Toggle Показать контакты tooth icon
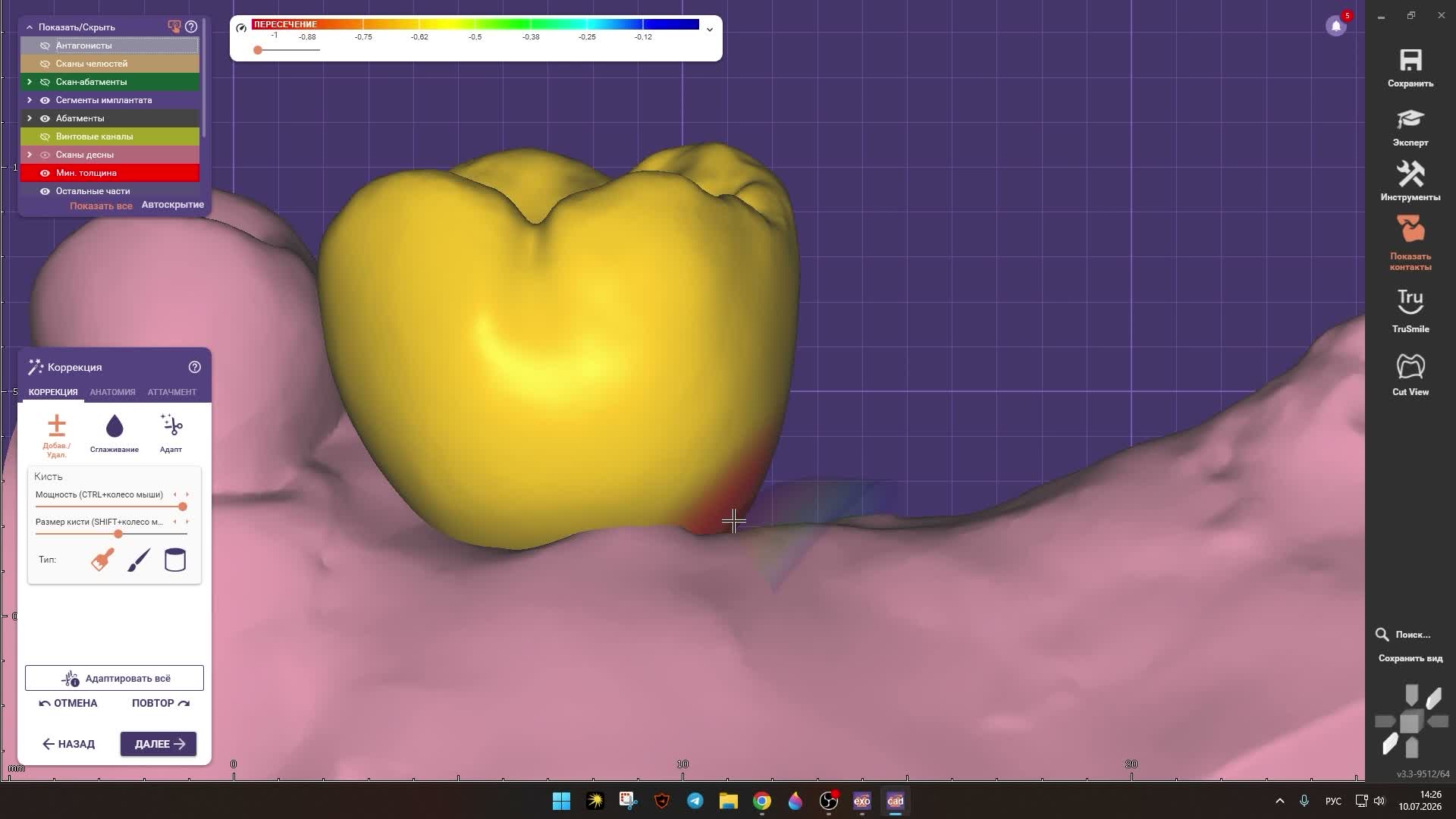The width and height of the screenshot is (1456, 819). click(x=1410, y=229)
